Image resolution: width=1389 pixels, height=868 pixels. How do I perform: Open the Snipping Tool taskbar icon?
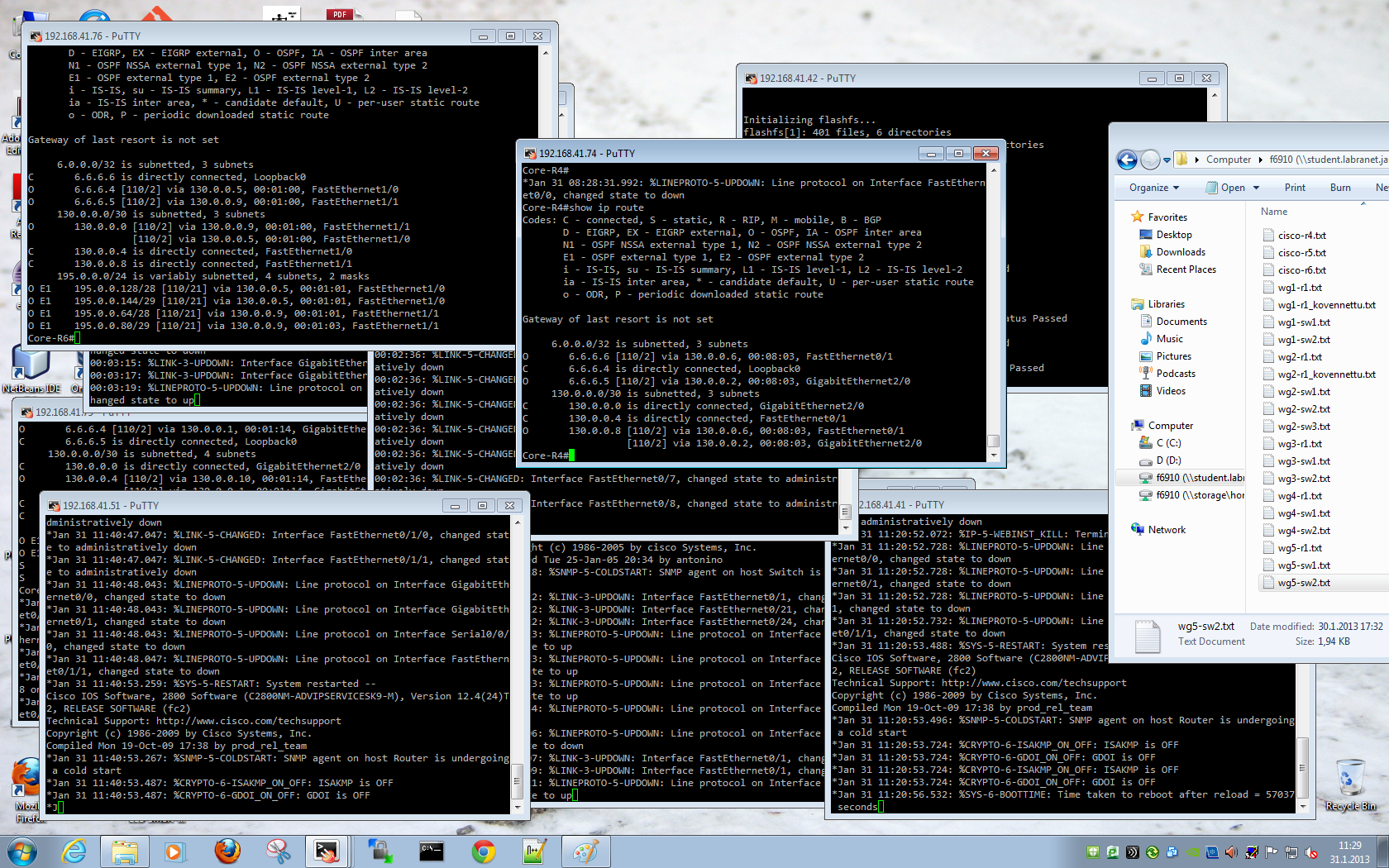pyautogui.click(x=279, y=851)
